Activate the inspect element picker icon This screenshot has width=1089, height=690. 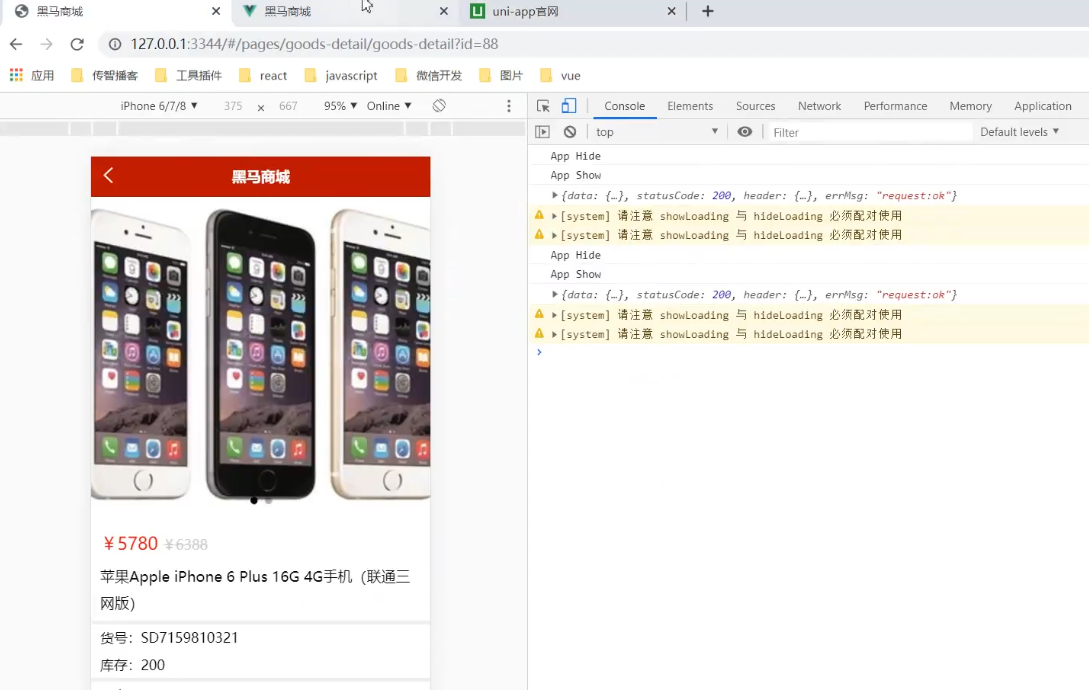[543, 106]
